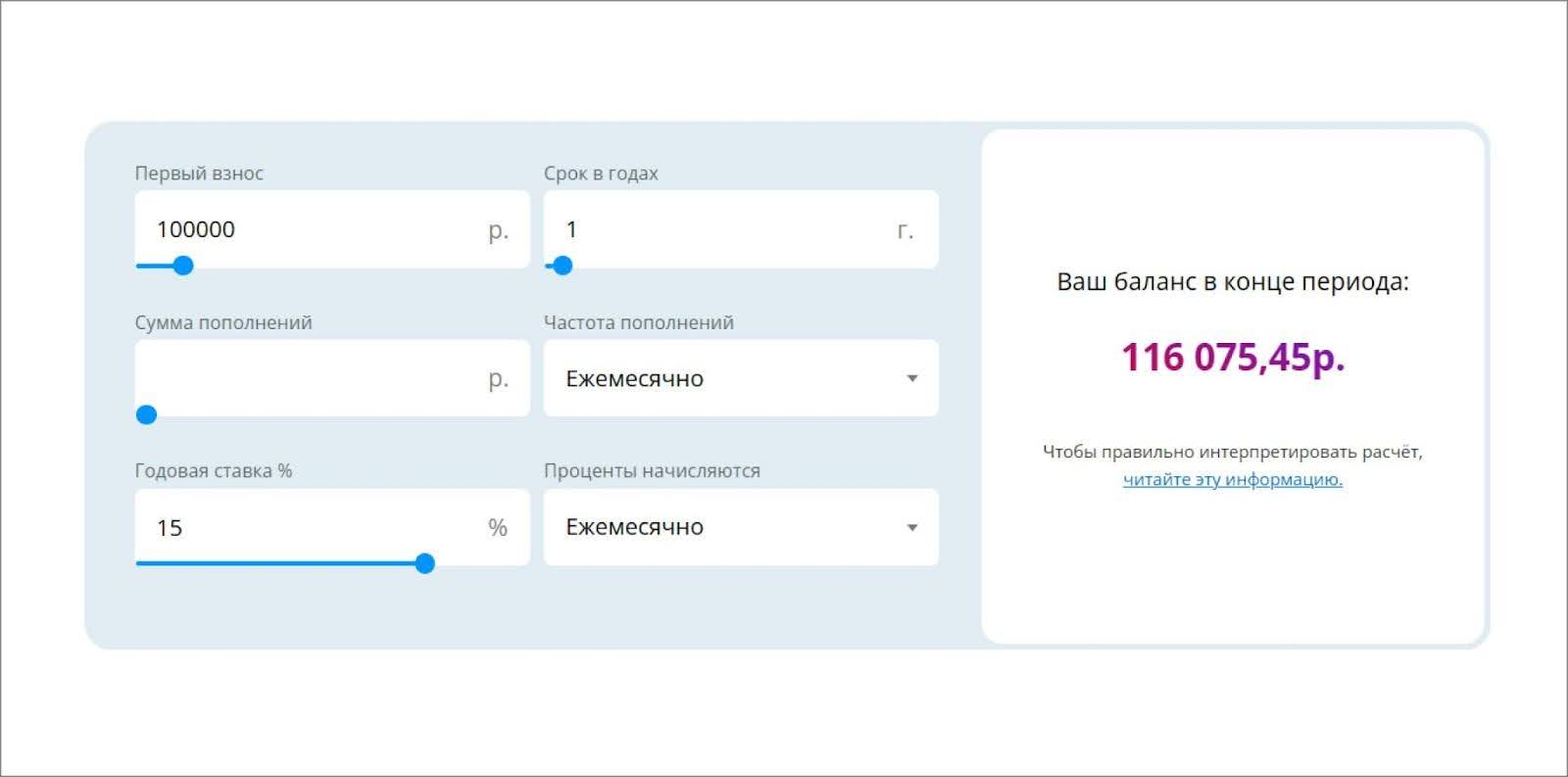Image resolution: width=1568 pixels, height=777 pixels.
Task: Open the «читайте эту информацию» link
Action: point(1233,479)
